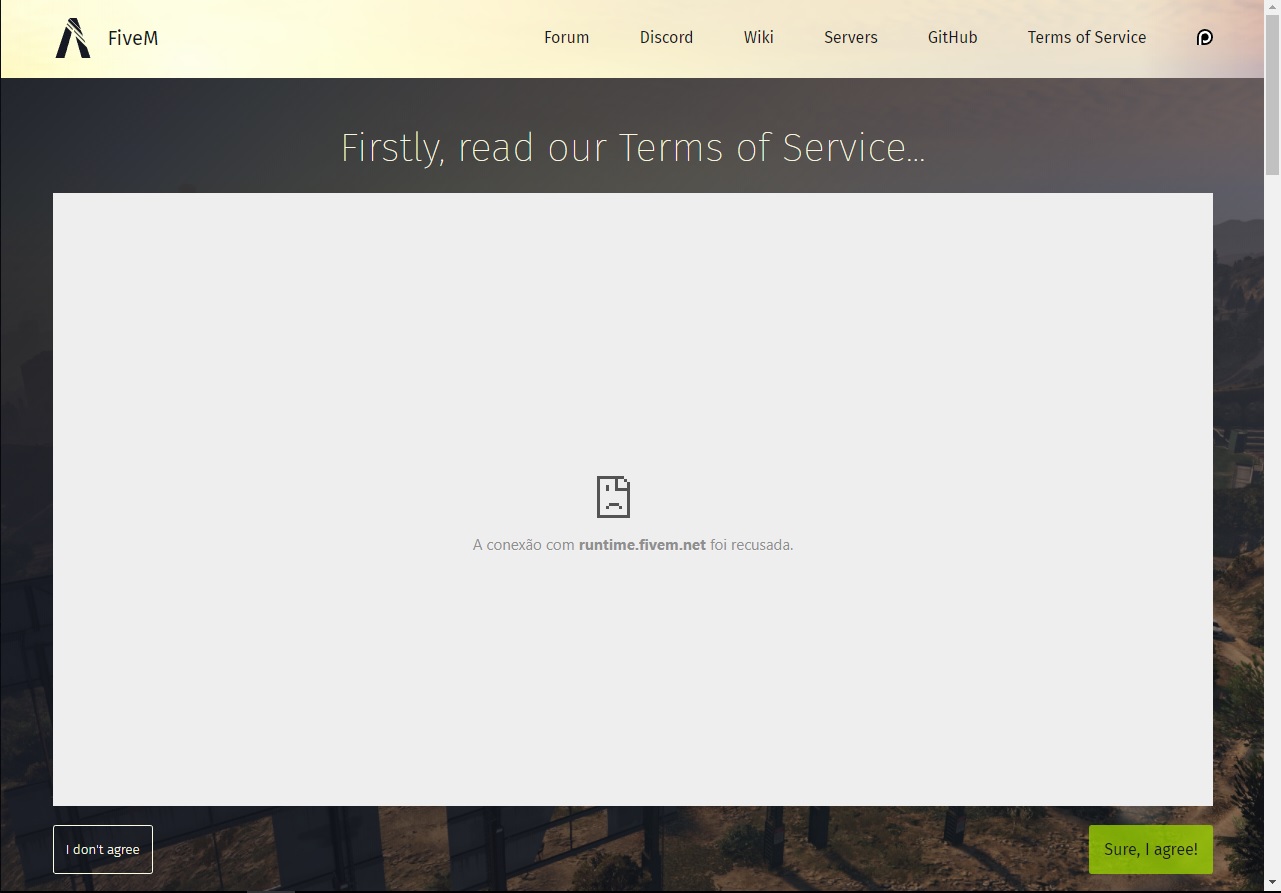Click the FiveM logo icon
This screenshot has width=1281, height=893.
tap(72, 38)
